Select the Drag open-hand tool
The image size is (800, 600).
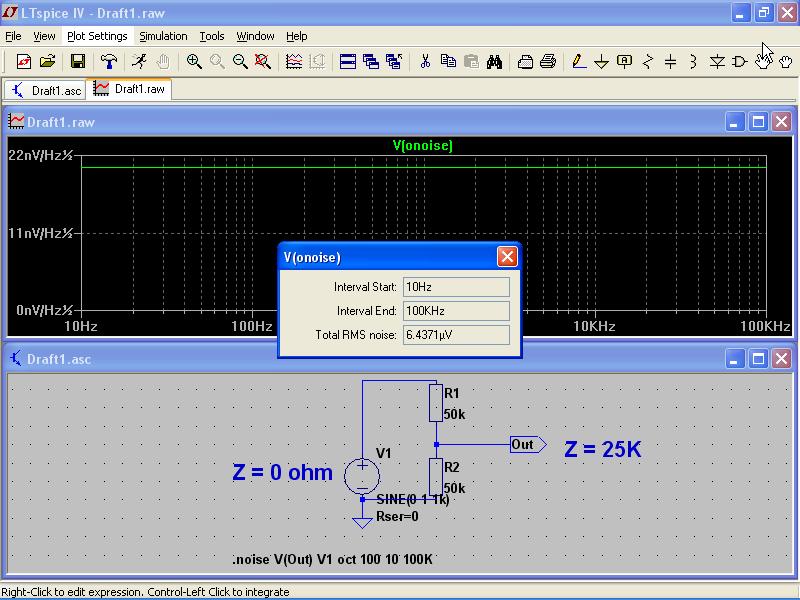(x=786, y=62)
